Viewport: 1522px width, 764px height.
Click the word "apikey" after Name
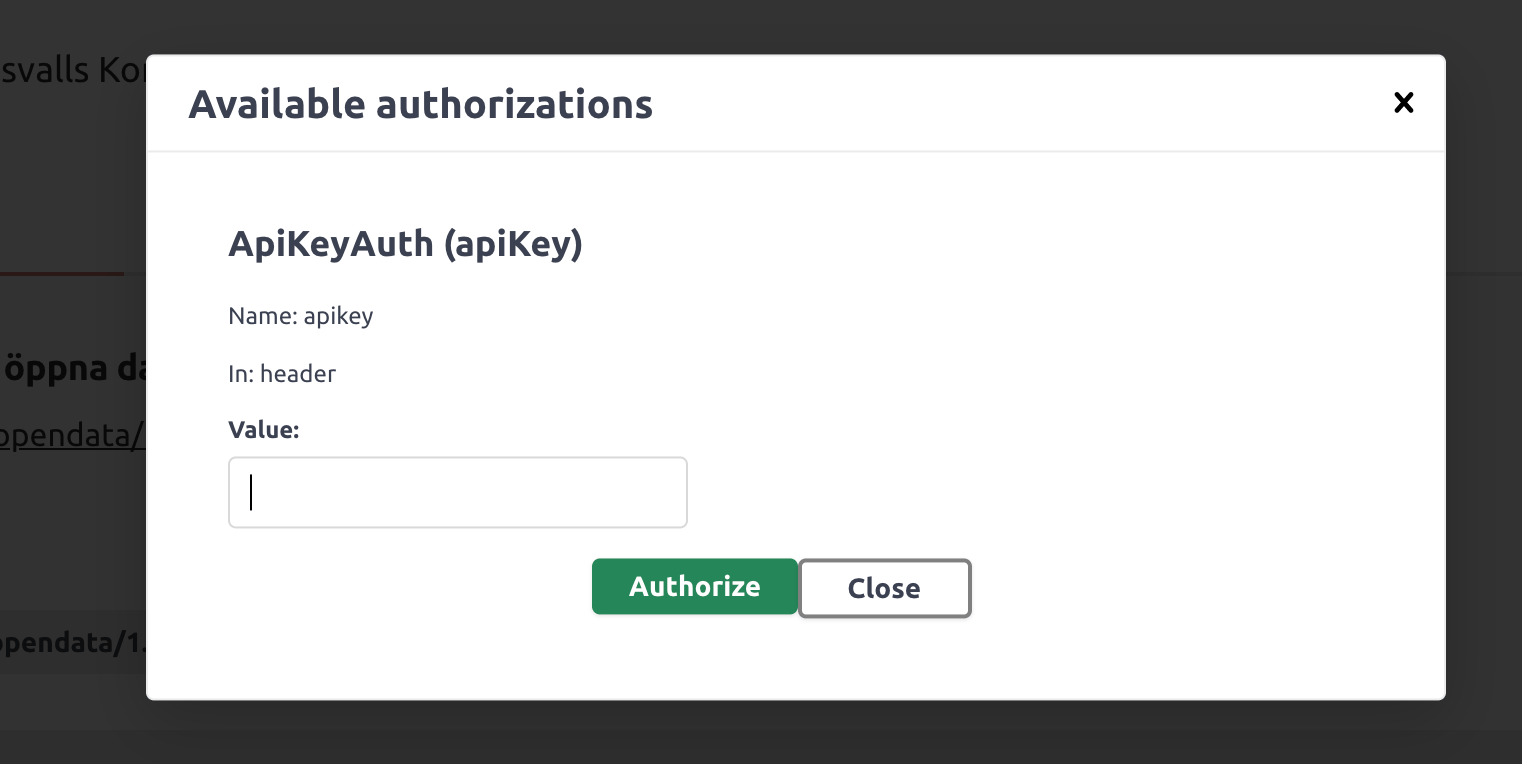[338, 316]
